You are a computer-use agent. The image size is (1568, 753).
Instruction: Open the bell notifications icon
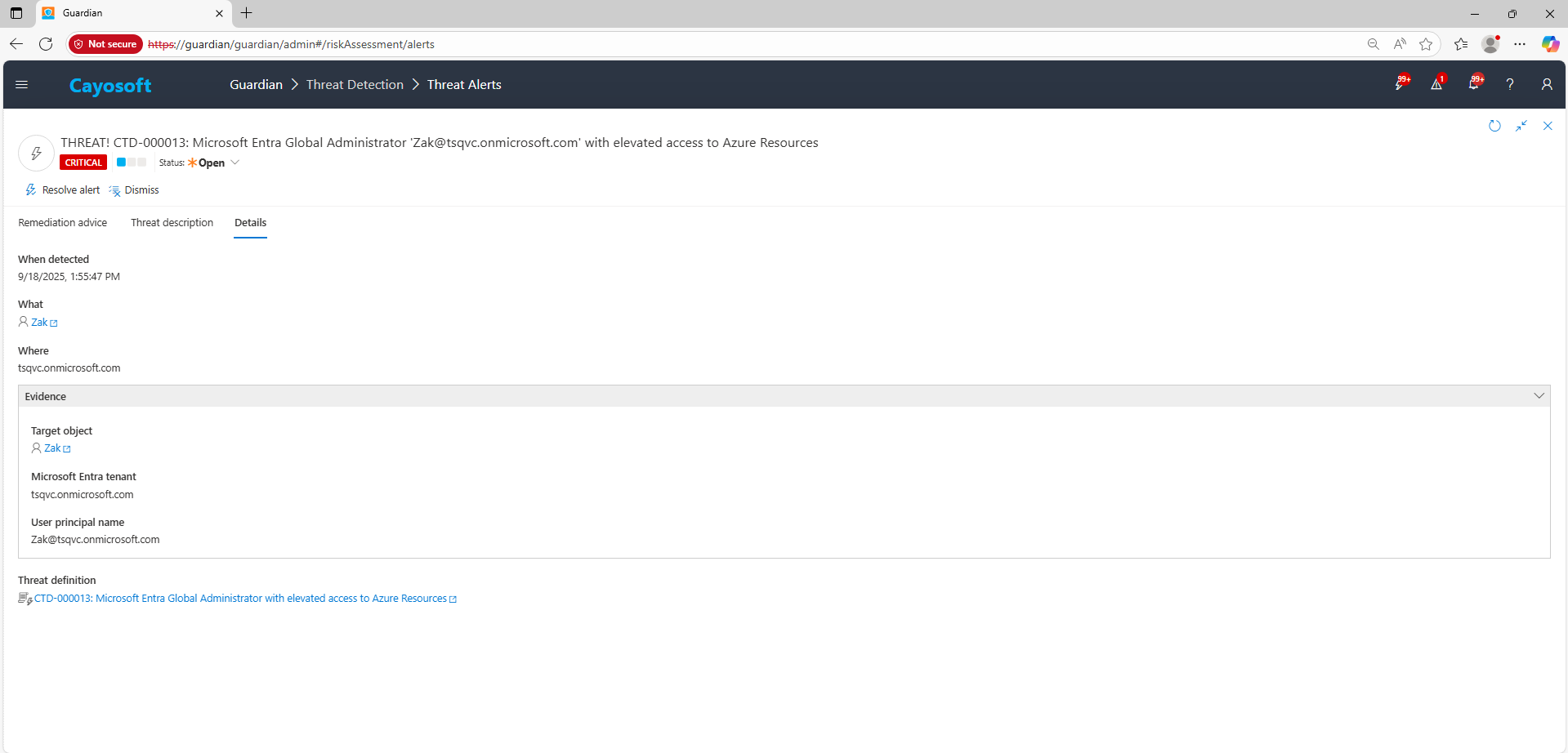point(1474,84)
